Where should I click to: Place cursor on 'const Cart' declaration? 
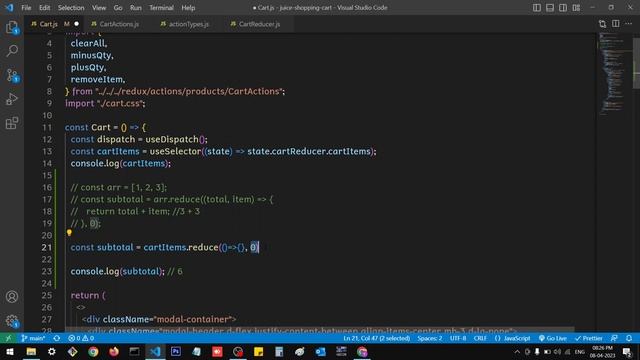click(87, 127)
